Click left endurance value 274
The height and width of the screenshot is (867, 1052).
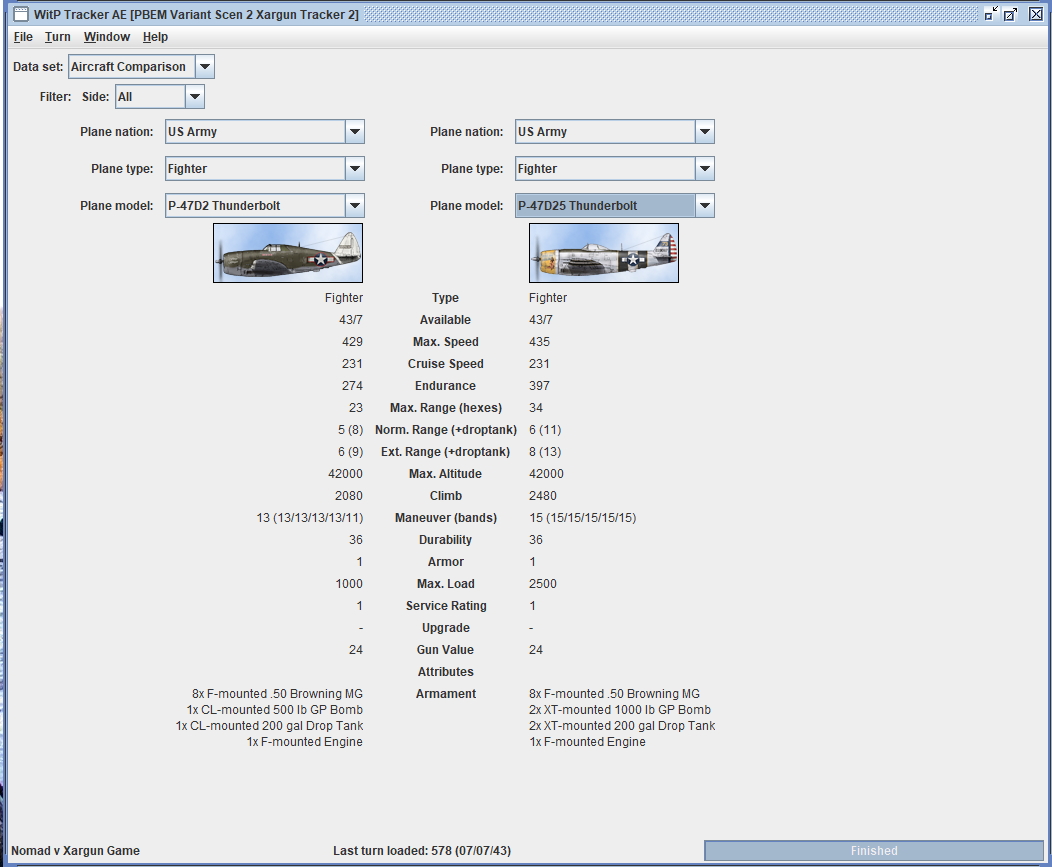[352, 386]
